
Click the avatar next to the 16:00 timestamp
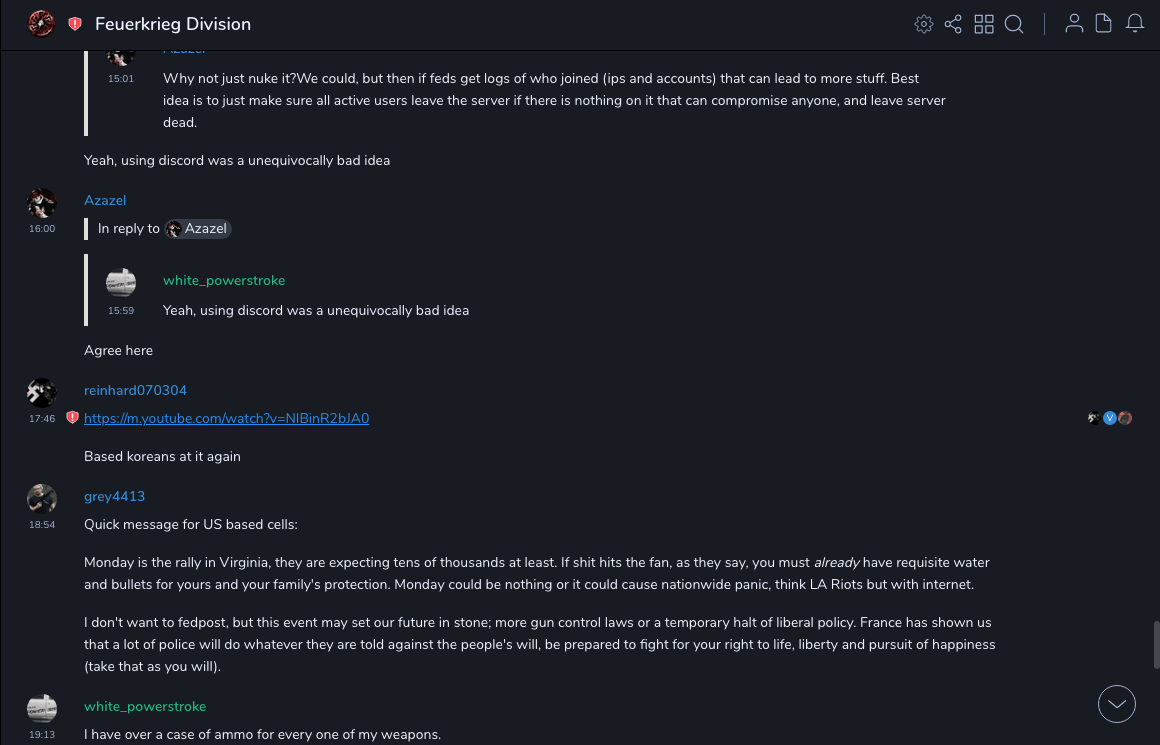coord(42,203)
